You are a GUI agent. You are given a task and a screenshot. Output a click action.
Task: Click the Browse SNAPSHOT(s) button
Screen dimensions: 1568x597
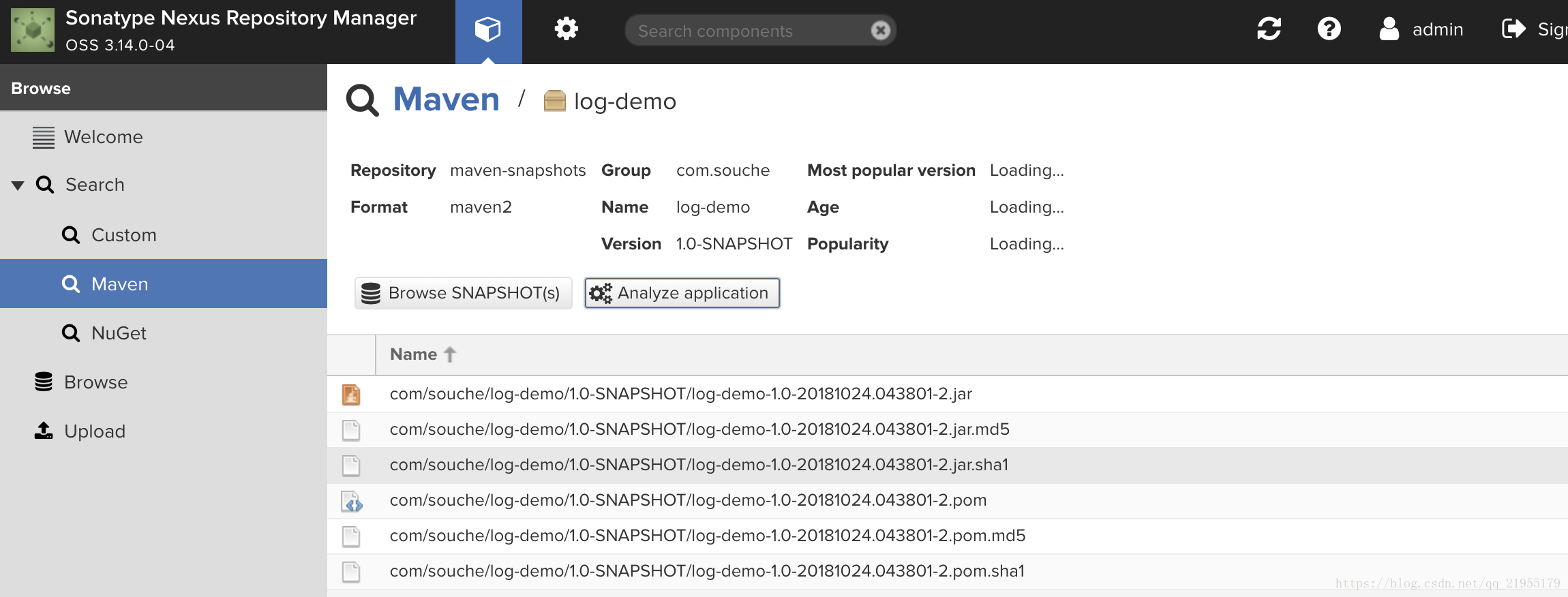pos(464,293)
